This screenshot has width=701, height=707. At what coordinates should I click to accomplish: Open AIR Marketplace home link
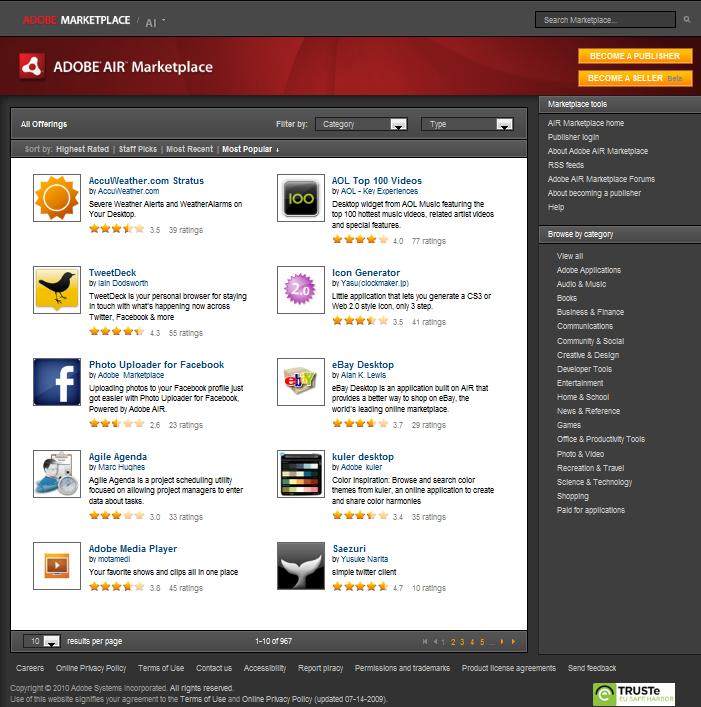[586, 123]
